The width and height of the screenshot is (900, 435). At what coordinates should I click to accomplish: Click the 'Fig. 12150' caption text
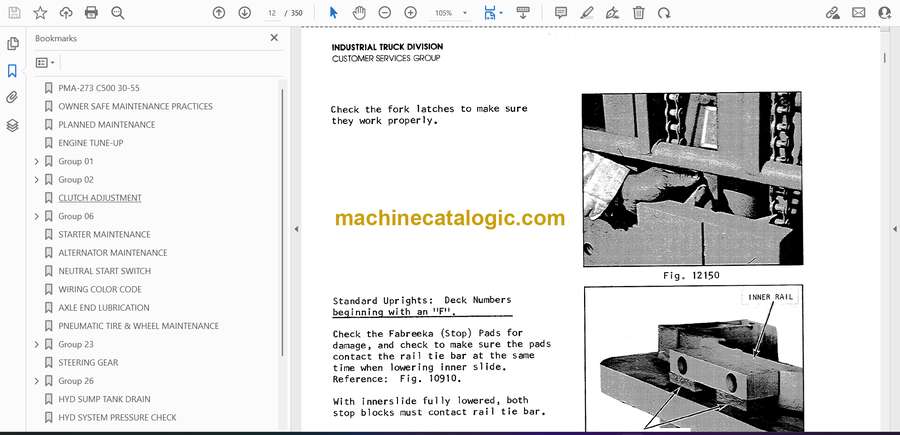pyautogui.click(x=691, y=275)
